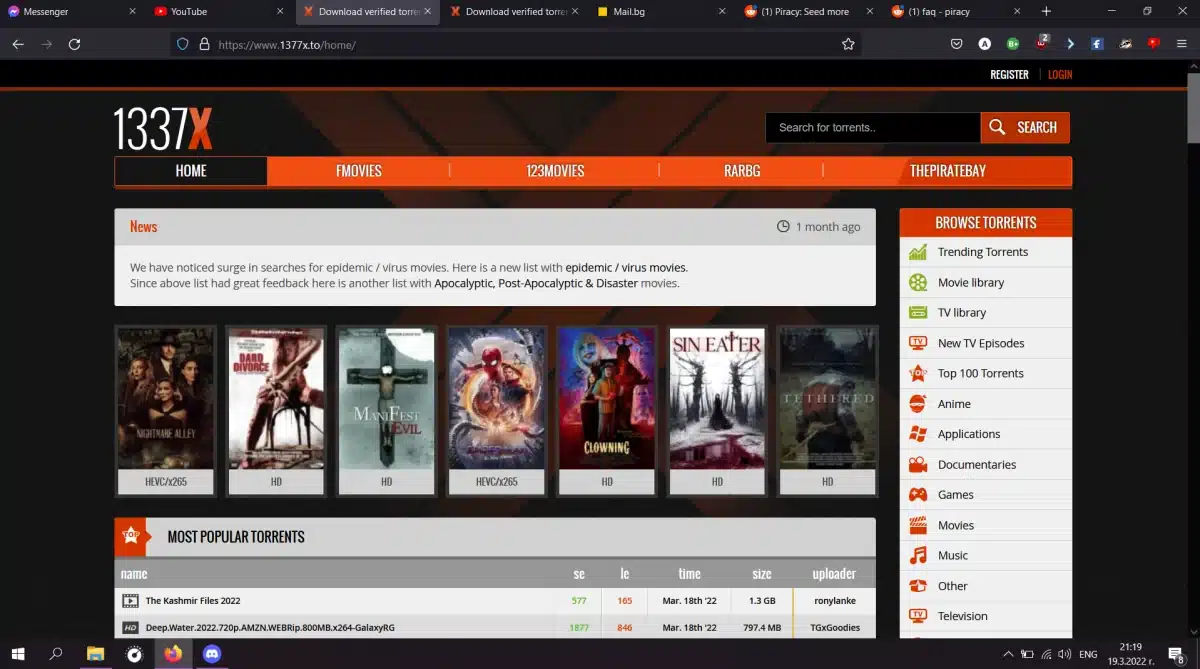Click the 1337X site logo
This screenshot has height=669, width=1200.
pos(162,128)
